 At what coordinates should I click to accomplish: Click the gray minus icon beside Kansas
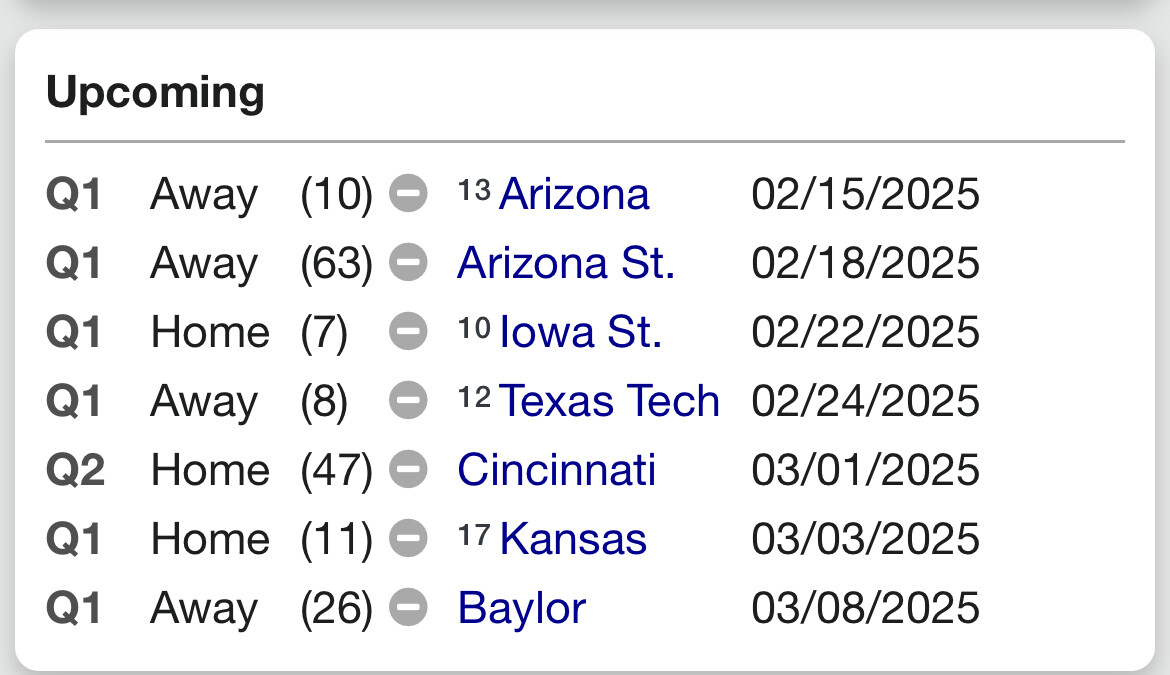[x=408, y=539]
